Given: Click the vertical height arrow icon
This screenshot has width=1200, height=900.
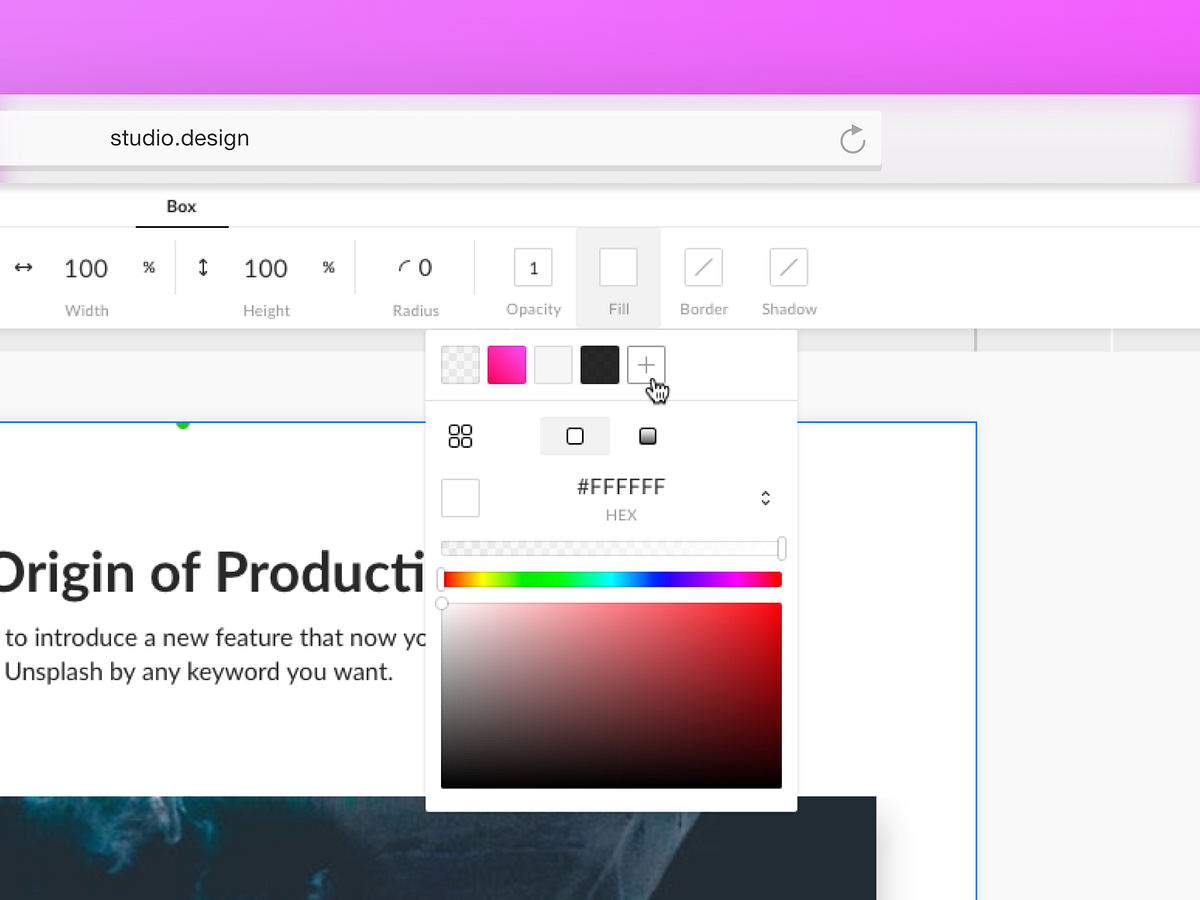Looking at the screenshot, I should (203, 267).
